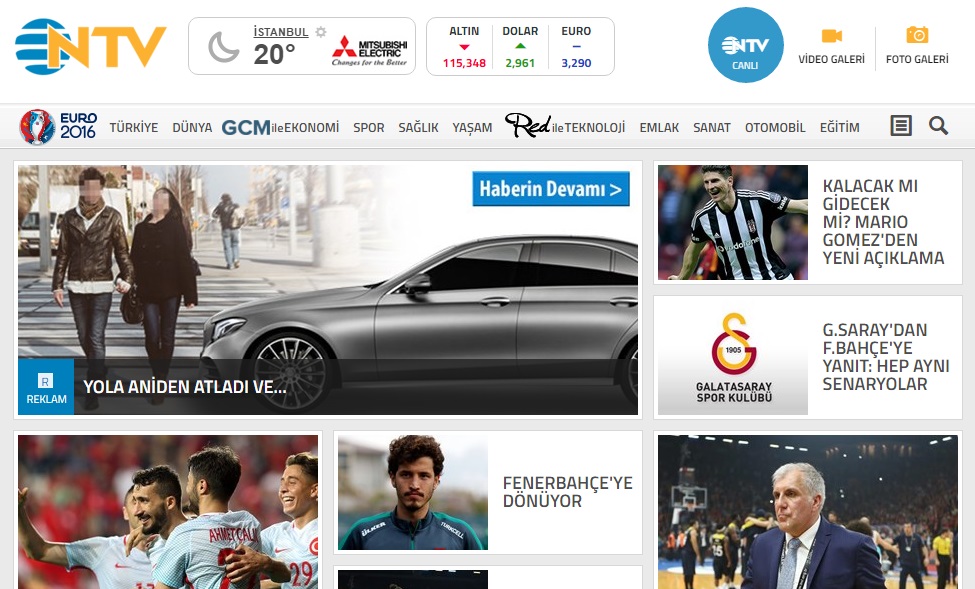The image size is (975, 589).
Task: Click the video camera icon
Action: tap(831, 35)
